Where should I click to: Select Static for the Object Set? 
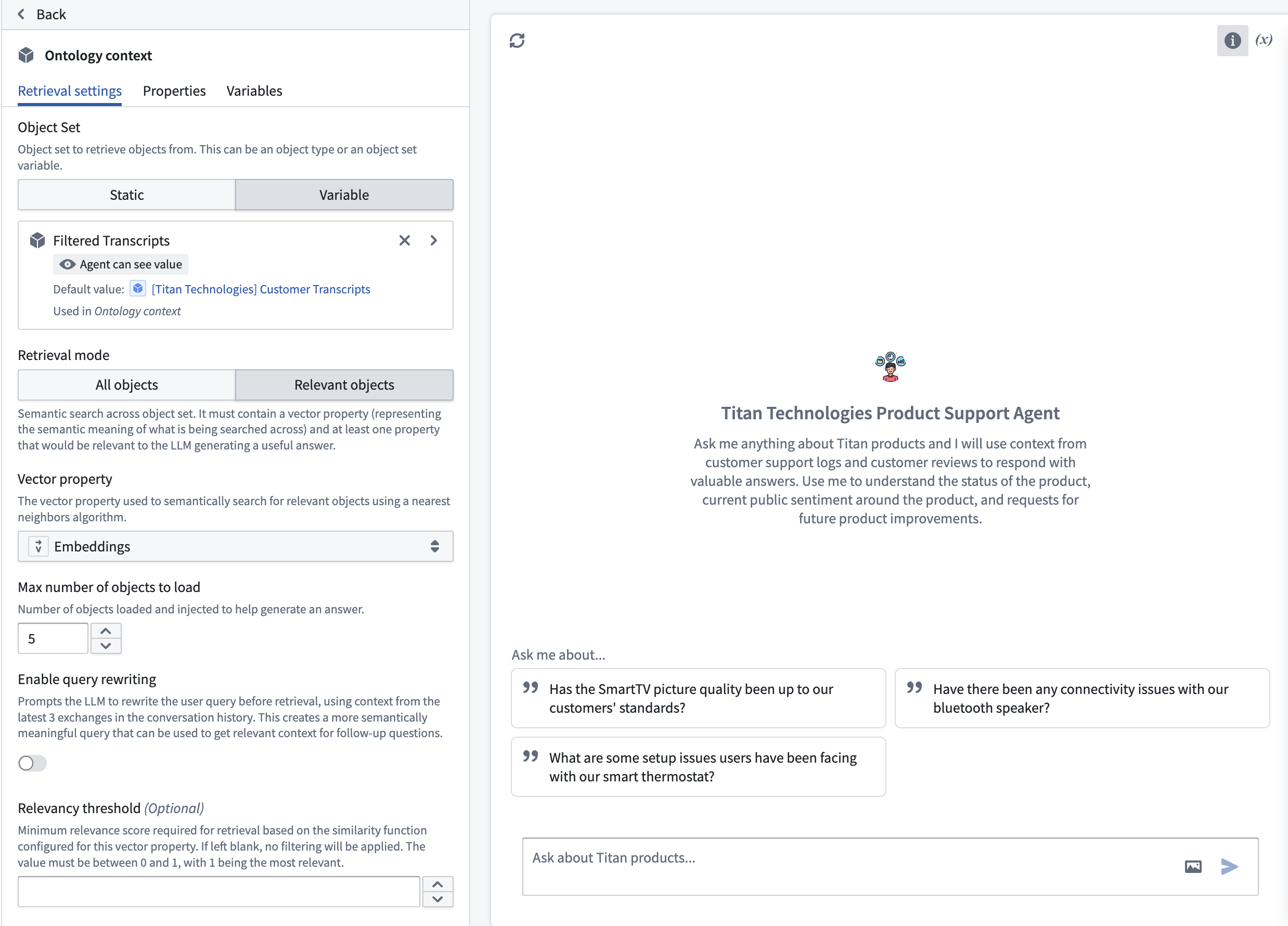126,194
